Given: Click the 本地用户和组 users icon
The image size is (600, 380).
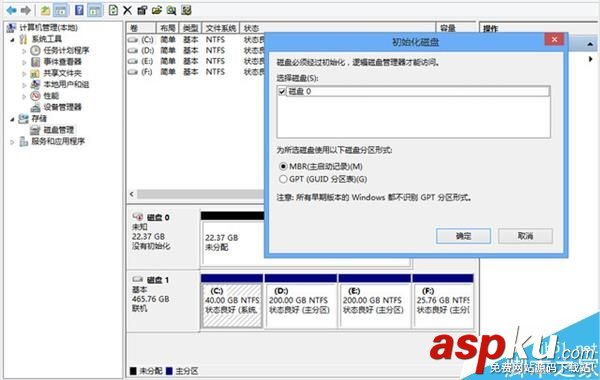Looking at the screenshot, I should (x=36, y=84).
